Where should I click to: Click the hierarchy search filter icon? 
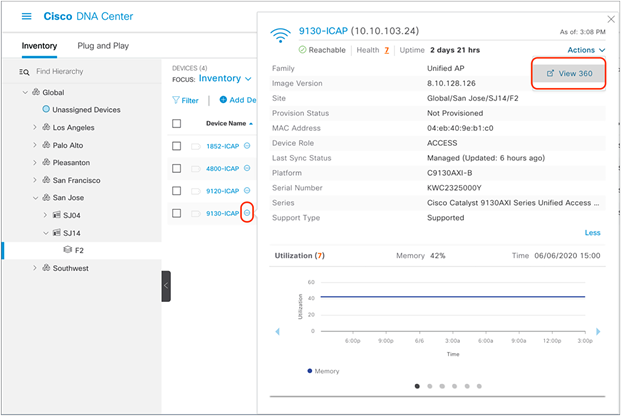pos(24,72)
